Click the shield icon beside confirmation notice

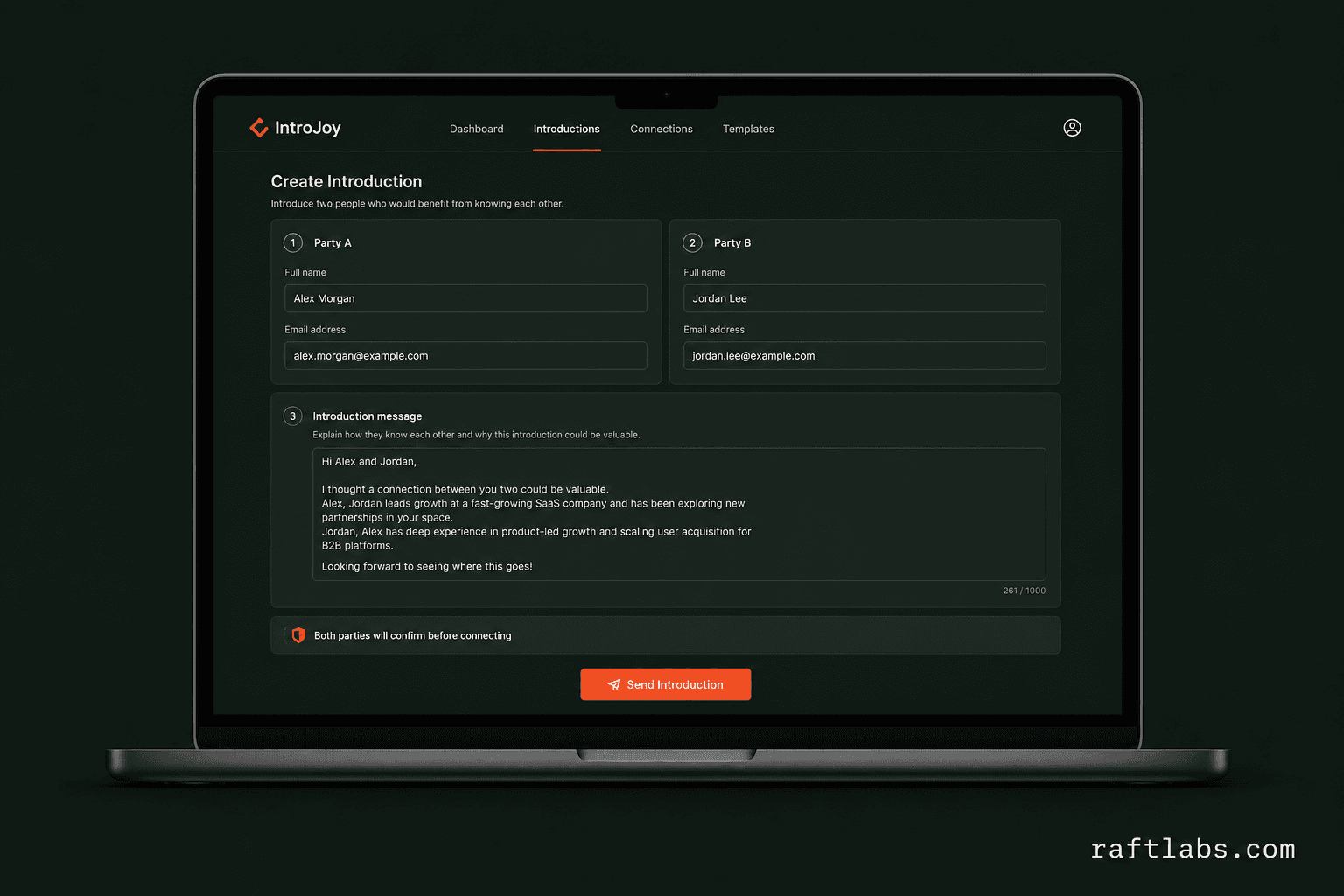tap(298, 635)
